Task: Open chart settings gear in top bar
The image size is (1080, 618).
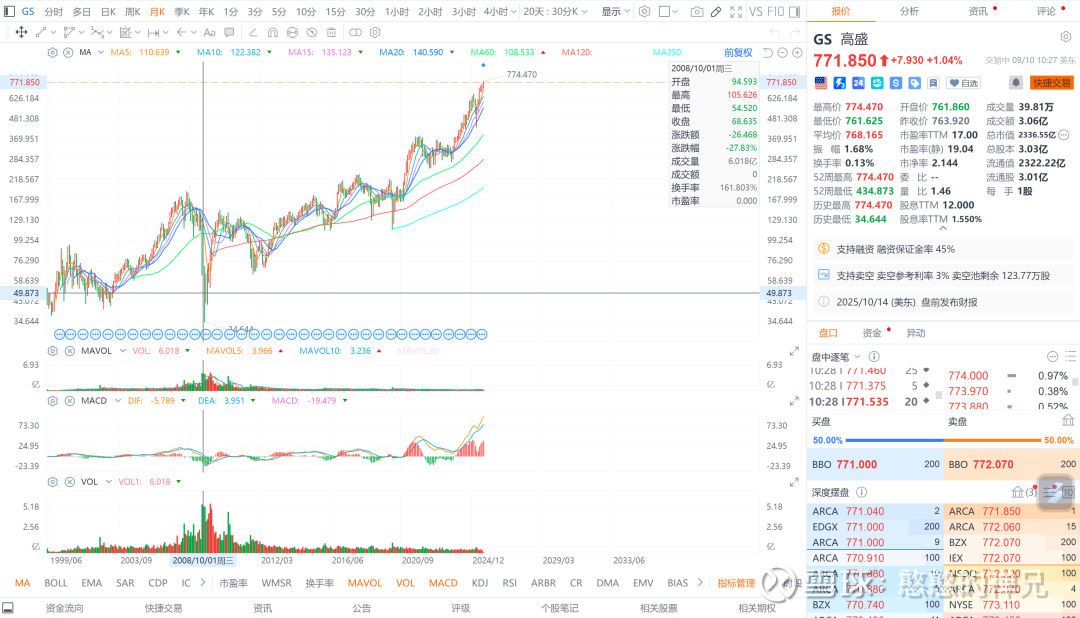Action: click(644, 11)
